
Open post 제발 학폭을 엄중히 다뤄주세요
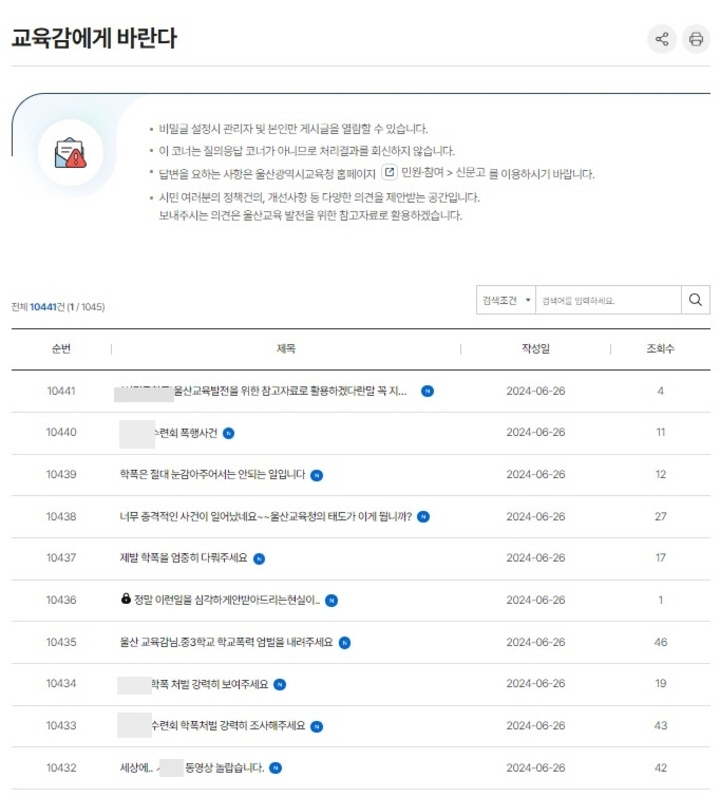(x=183, y=558)
